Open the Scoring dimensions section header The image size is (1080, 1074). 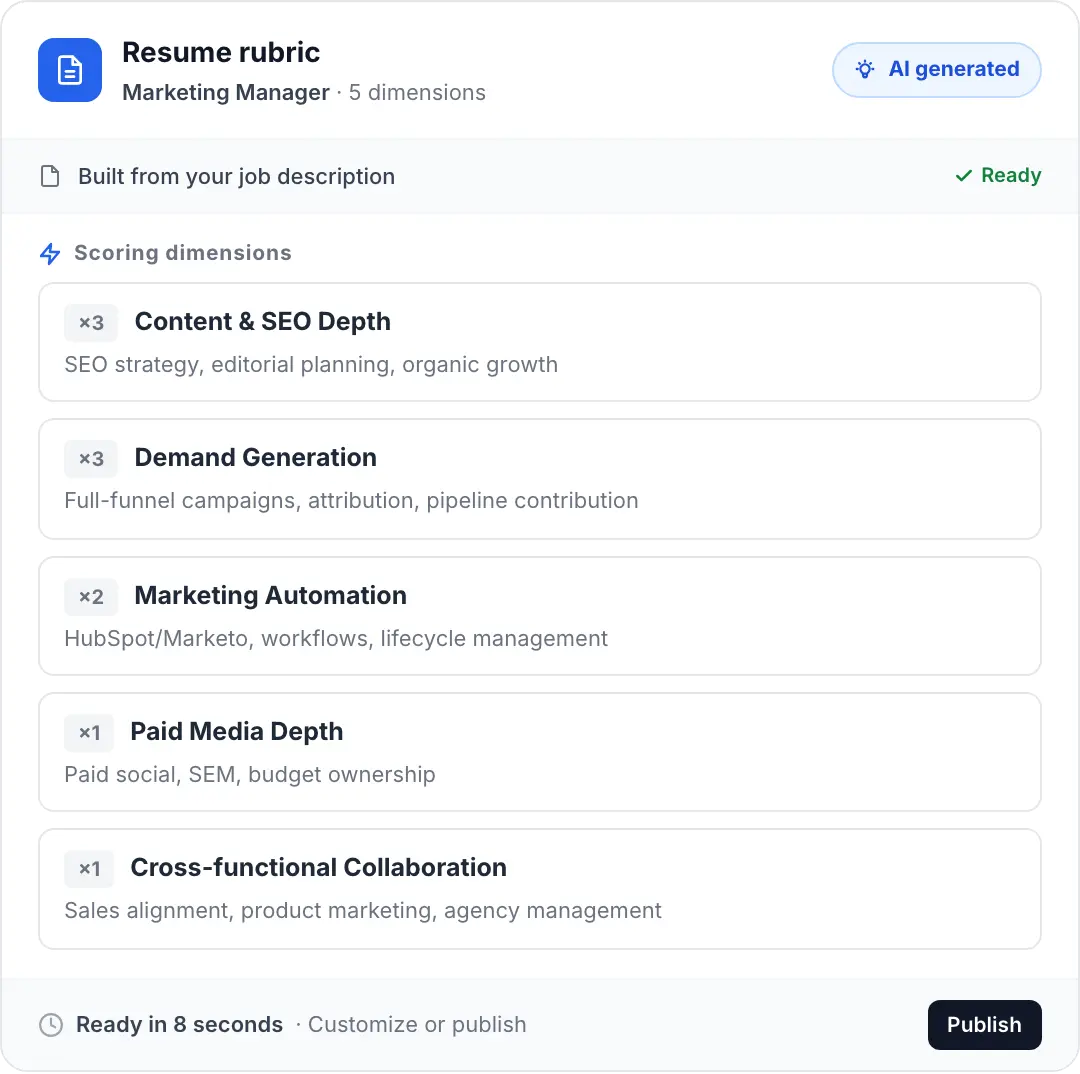click(x=181, y=253)
